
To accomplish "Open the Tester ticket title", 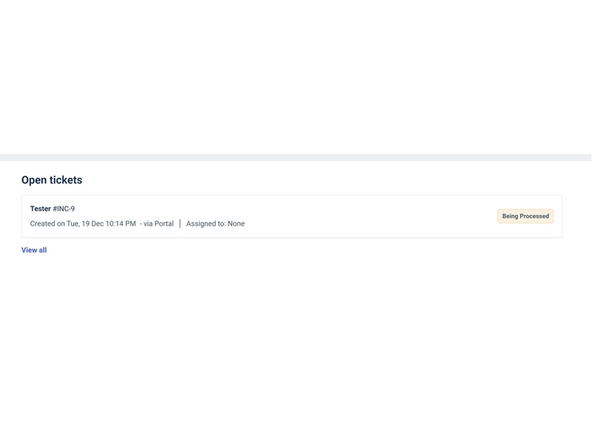I will [40, 208].
